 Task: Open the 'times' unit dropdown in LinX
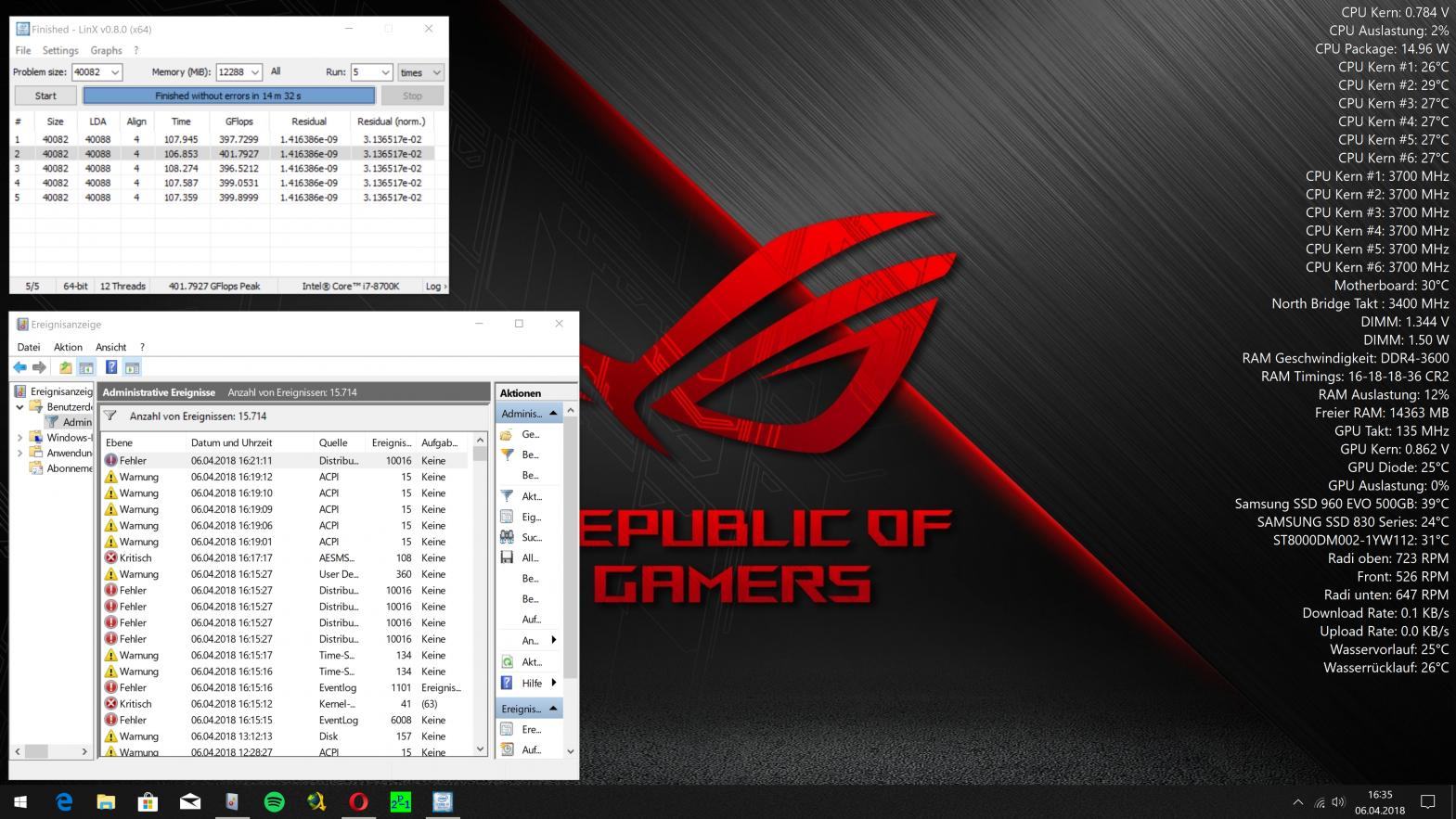point(420,72)
